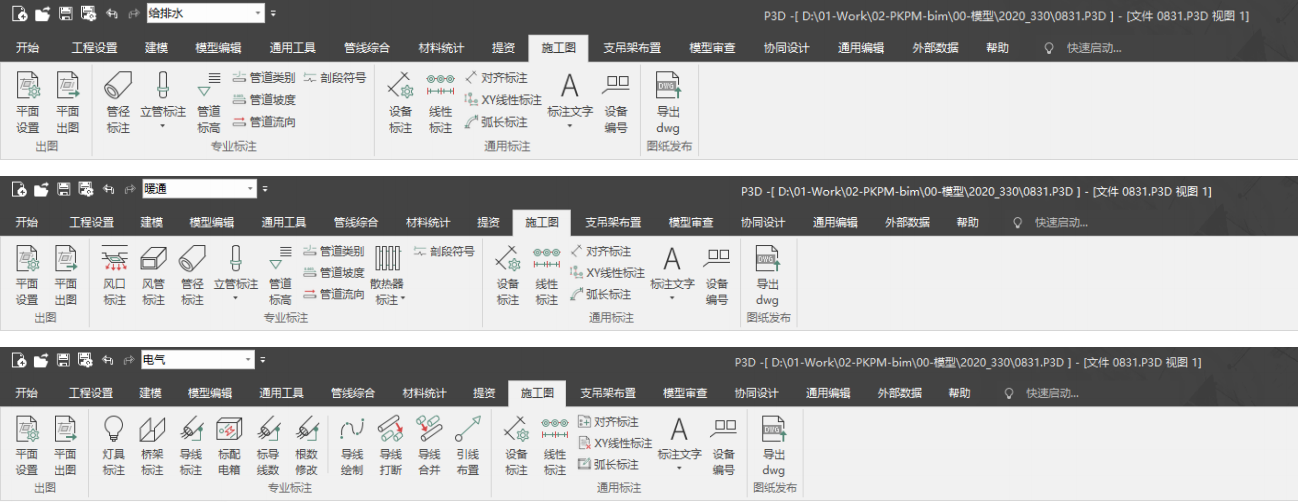Open the quick access customize arrow beside 给排水
1300x502 pixels.
tap(274, 15)
